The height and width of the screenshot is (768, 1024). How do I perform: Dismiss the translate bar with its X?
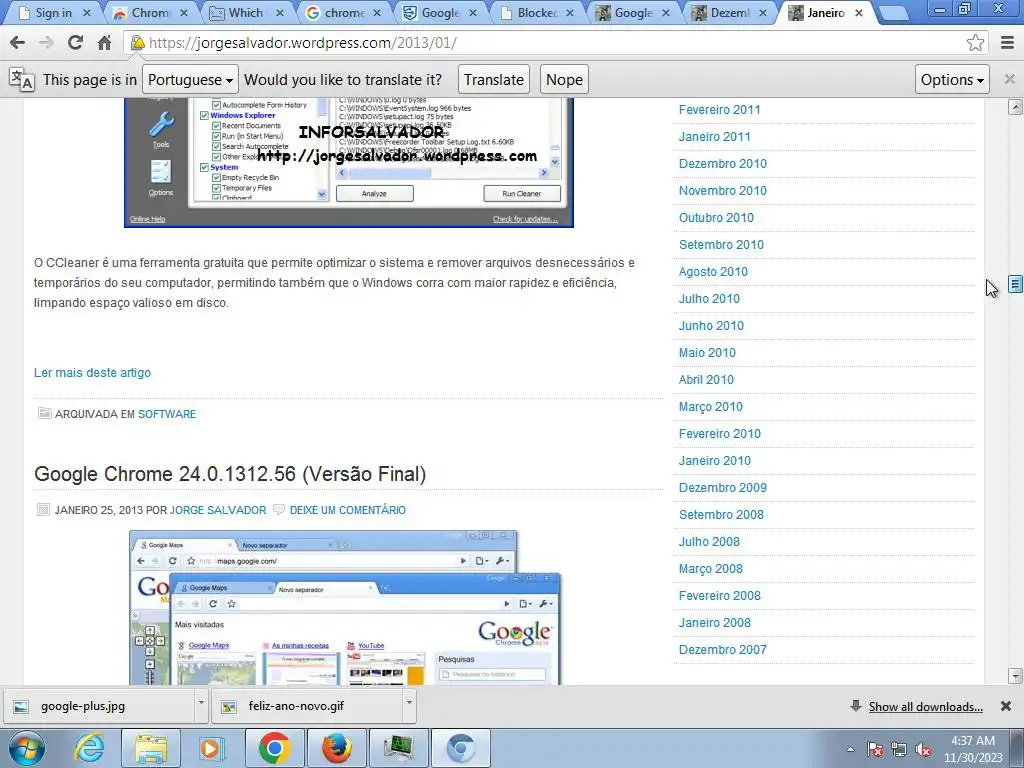pyautogui.click(x=1010, y=79)
